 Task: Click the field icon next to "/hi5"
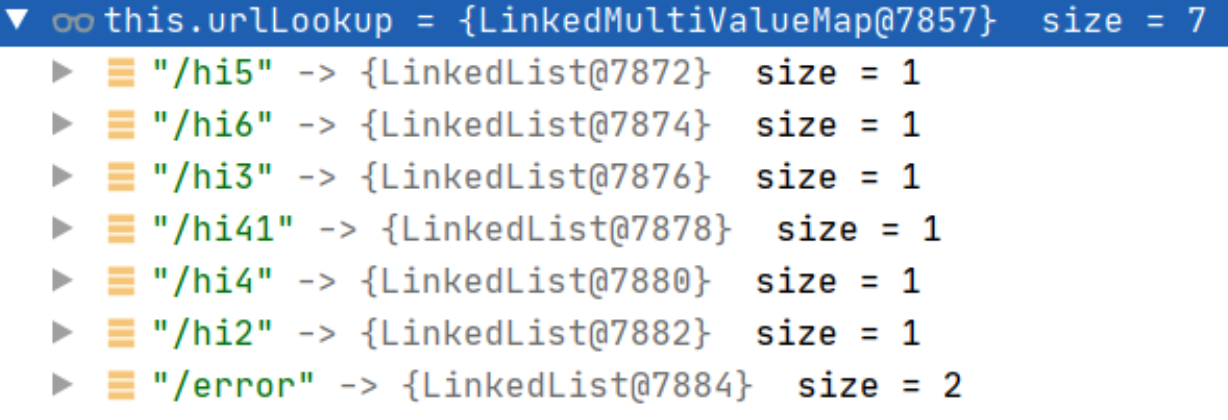(121, 72)
